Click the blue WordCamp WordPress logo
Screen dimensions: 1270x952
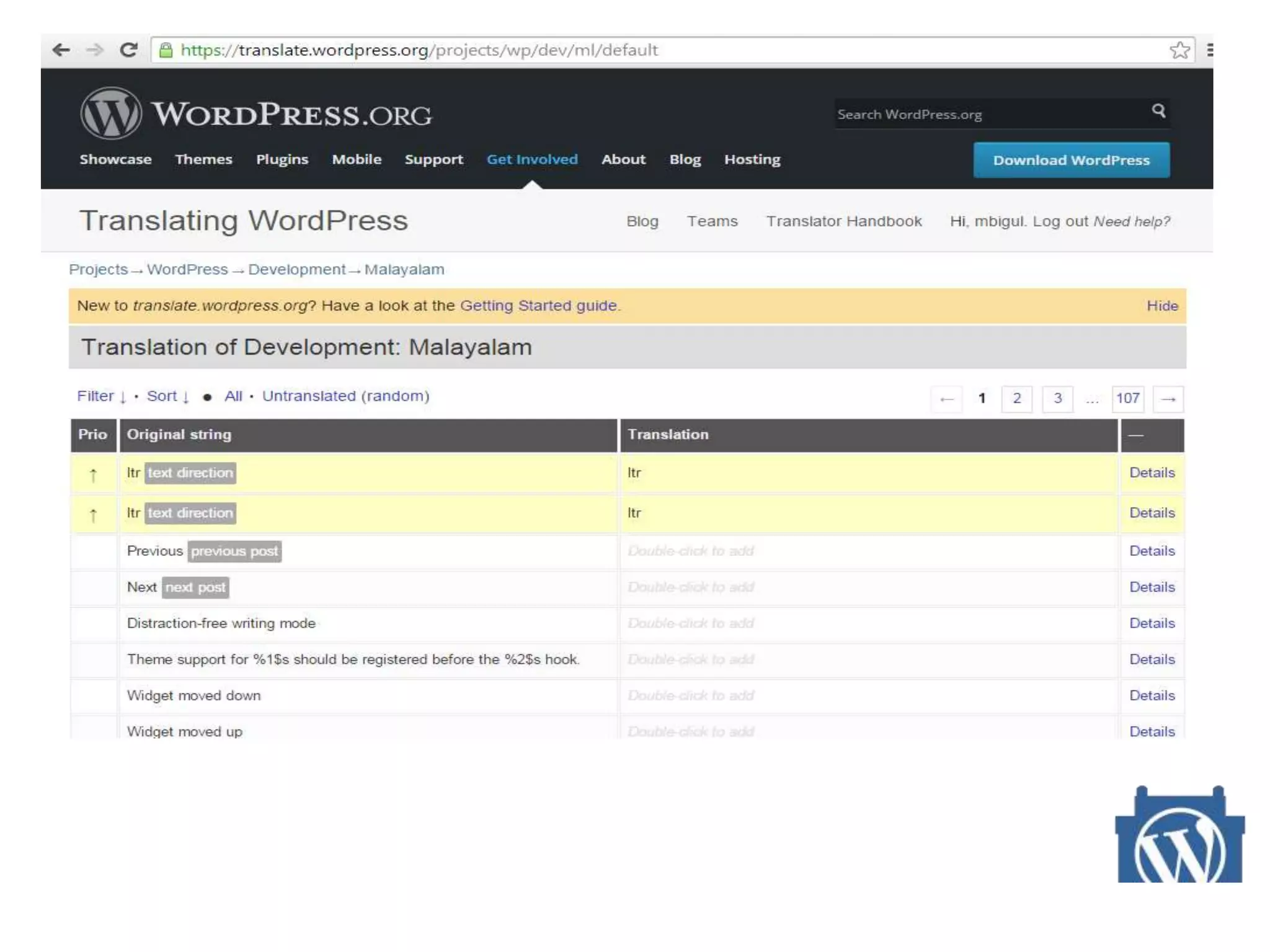click(x=1179, y=836)
